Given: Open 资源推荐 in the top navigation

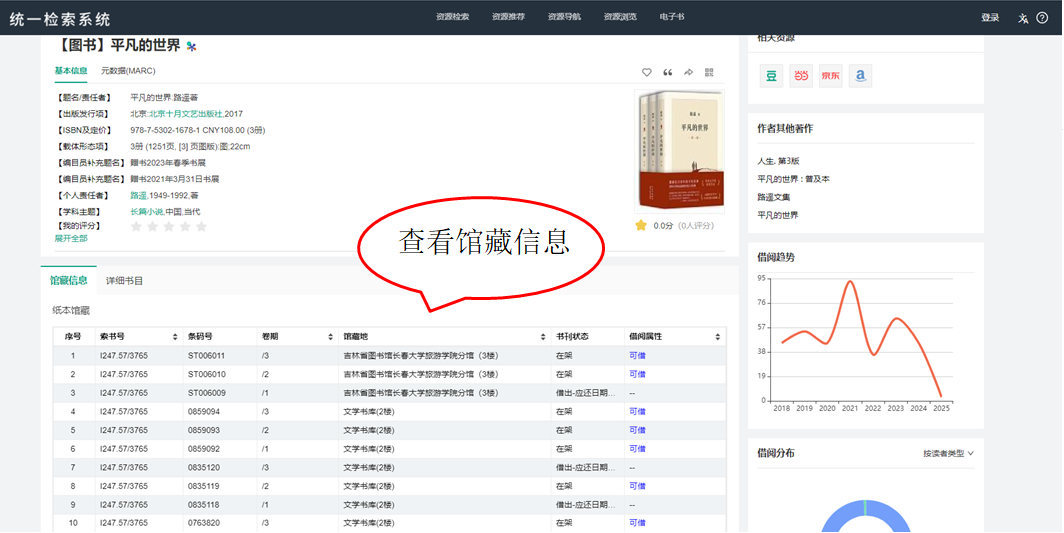Looking at the screenshot, I should coord(508,17).
